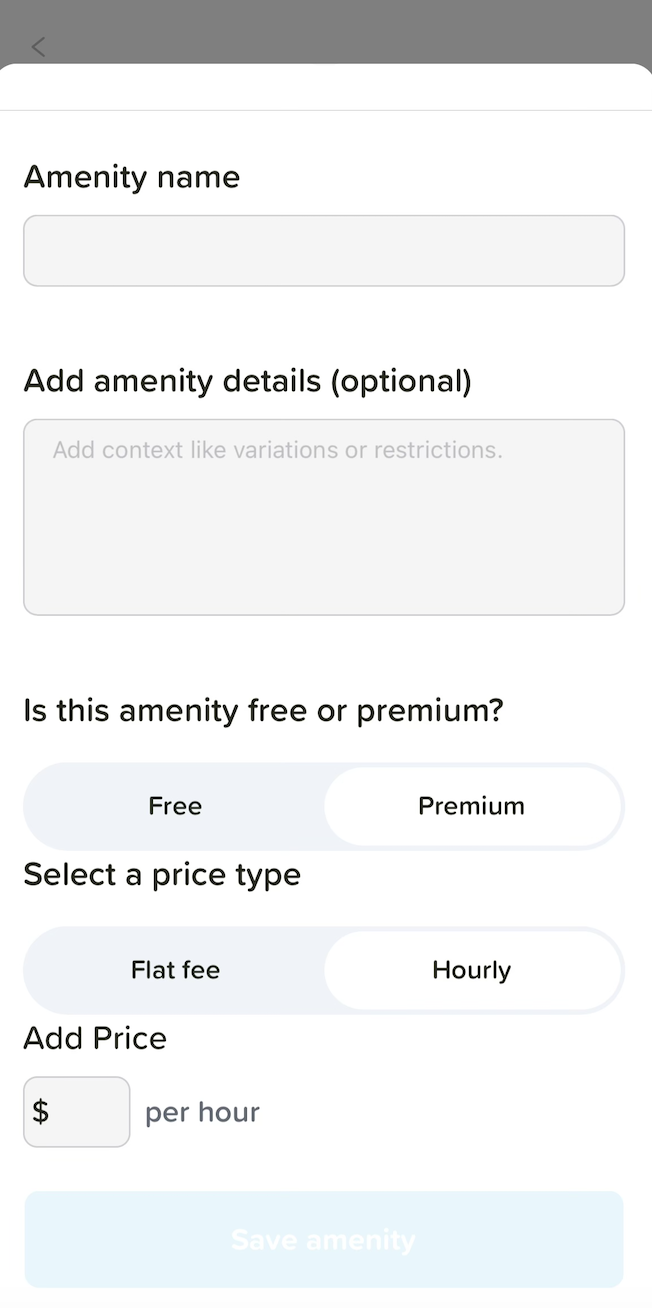Click the "Add Price" label

point(95,1038)
